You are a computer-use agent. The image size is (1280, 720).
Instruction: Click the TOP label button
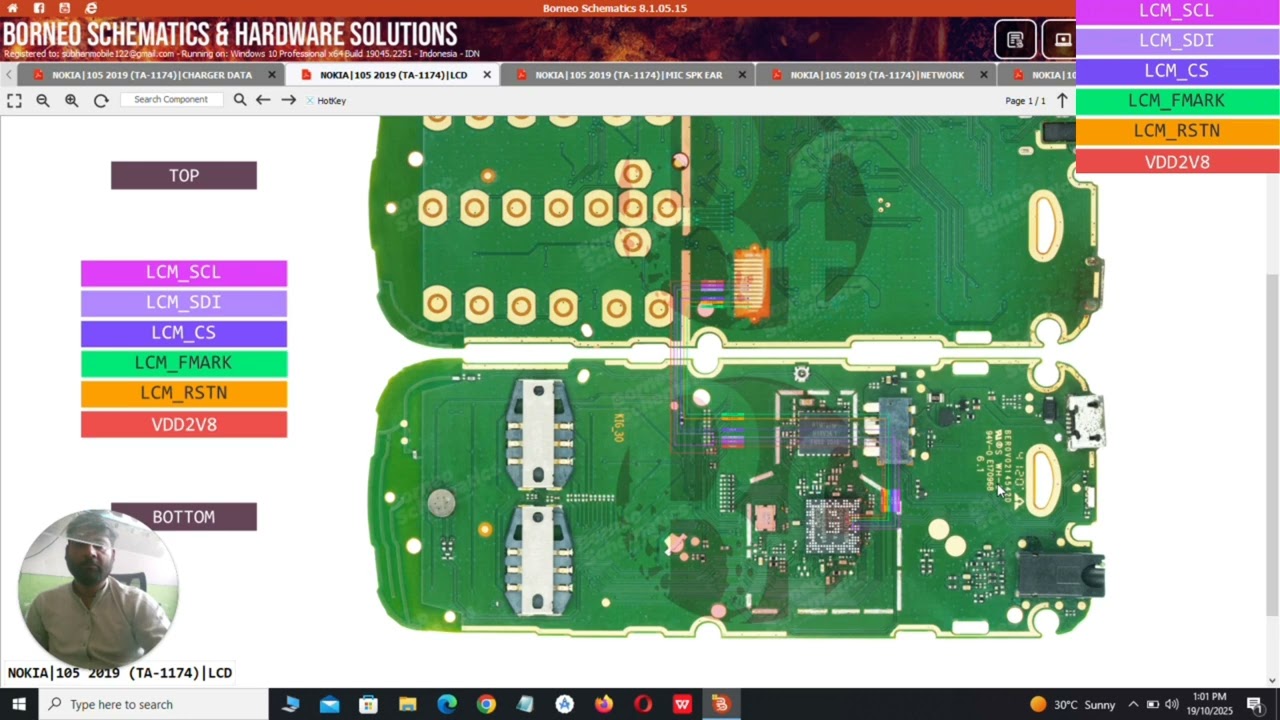(x=184, y=175)
